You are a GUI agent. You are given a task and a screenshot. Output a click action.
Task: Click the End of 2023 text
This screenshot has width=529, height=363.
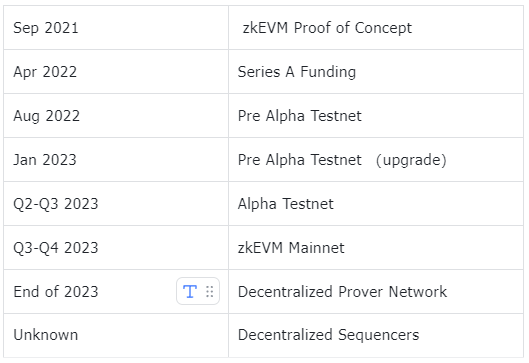coord(56,292)
